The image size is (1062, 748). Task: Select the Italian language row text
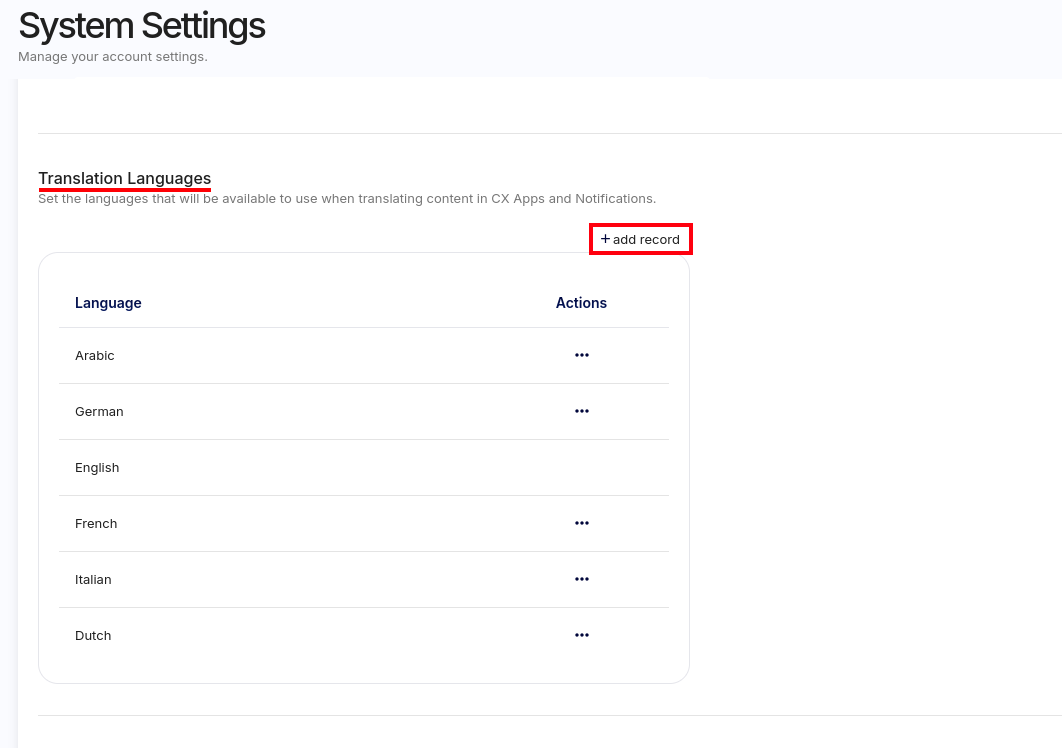[93, 579]
